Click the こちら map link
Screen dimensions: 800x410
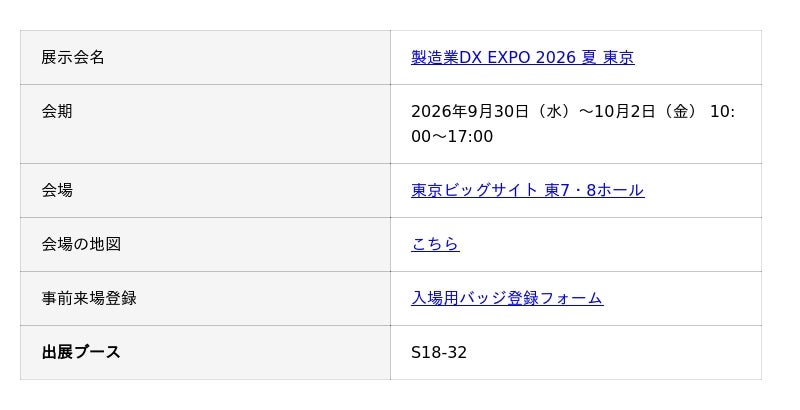tap(435, 244)
